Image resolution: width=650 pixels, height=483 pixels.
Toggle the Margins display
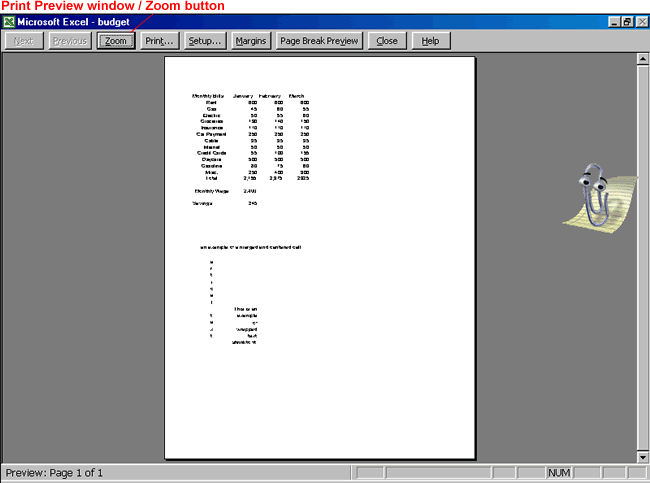click(x=250, y=41)
